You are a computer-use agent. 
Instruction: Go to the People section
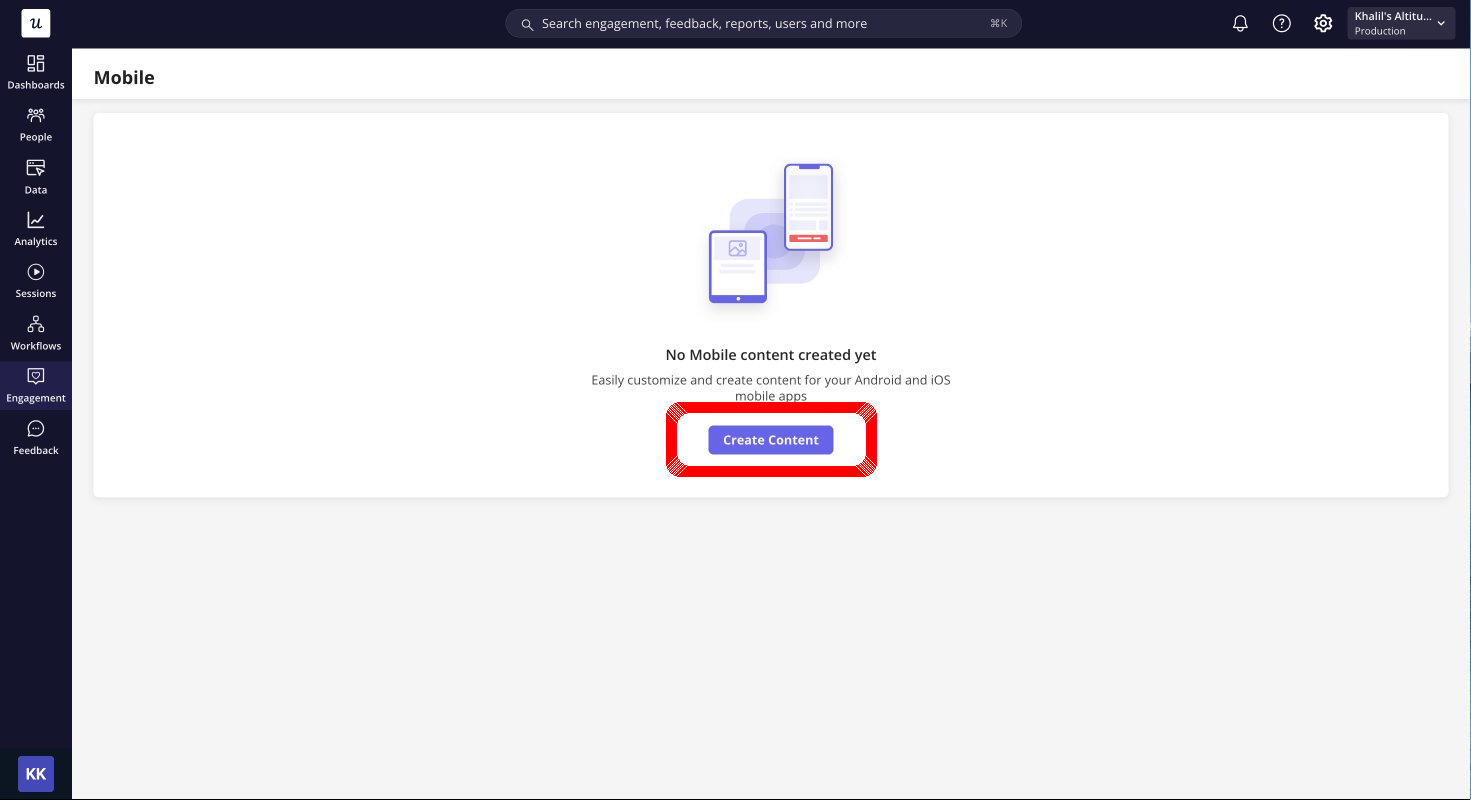tap(36, 124)
